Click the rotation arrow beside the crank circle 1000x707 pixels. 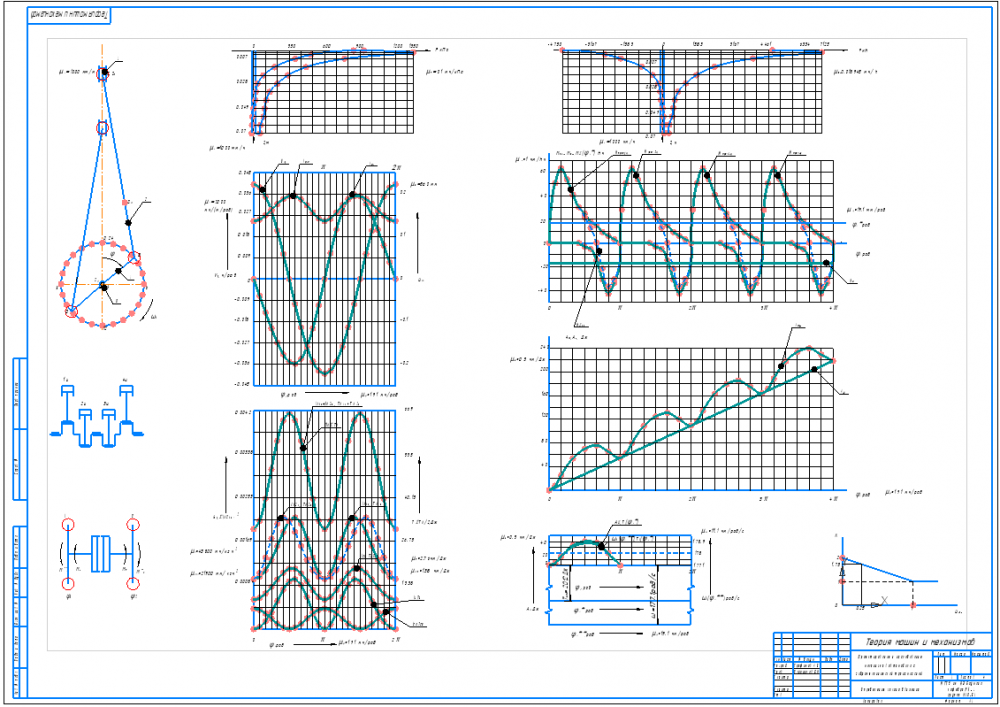pos(152,320)
